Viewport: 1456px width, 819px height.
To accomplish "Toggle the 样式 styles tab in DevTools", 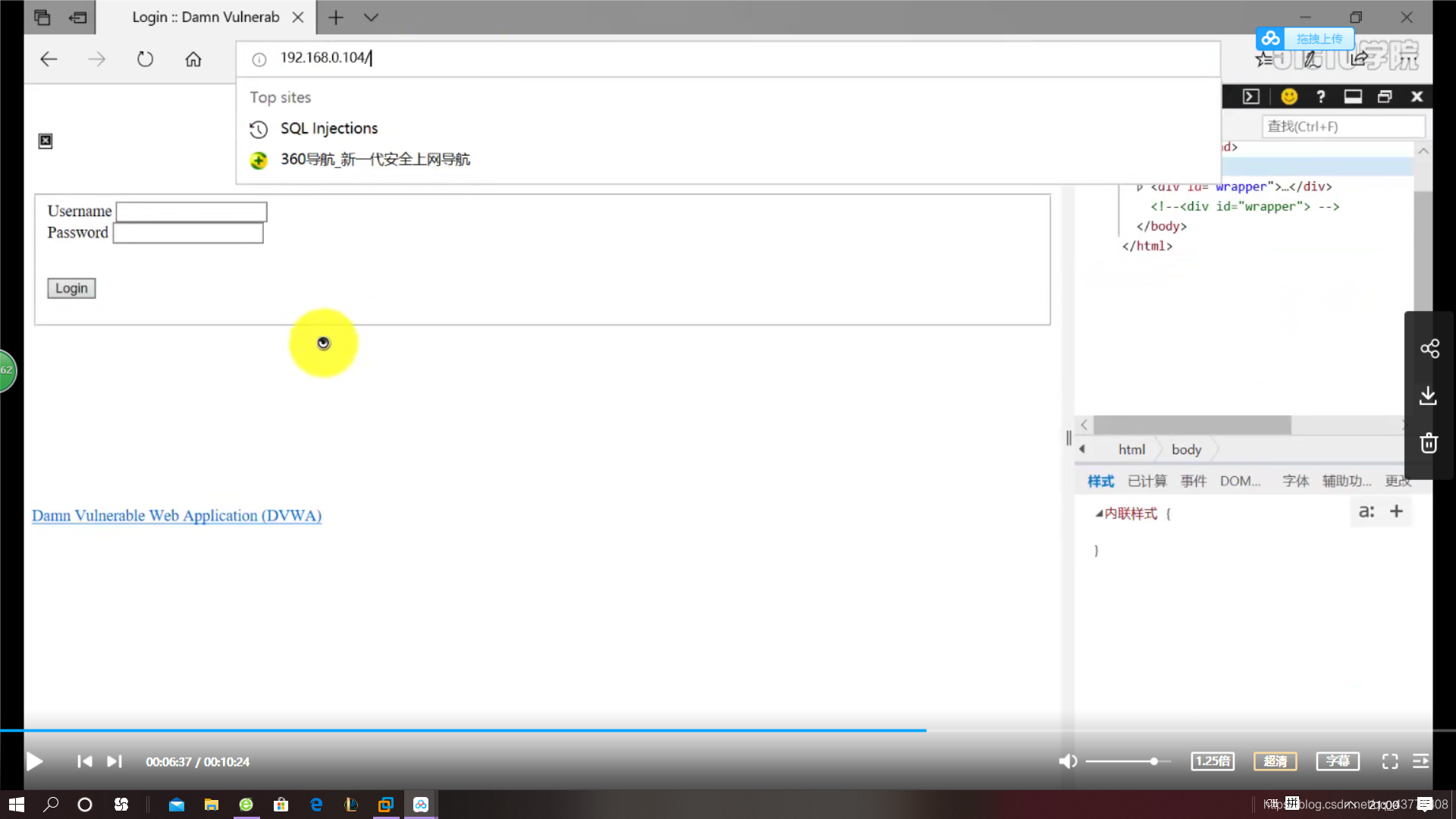I will [1100, 481].
